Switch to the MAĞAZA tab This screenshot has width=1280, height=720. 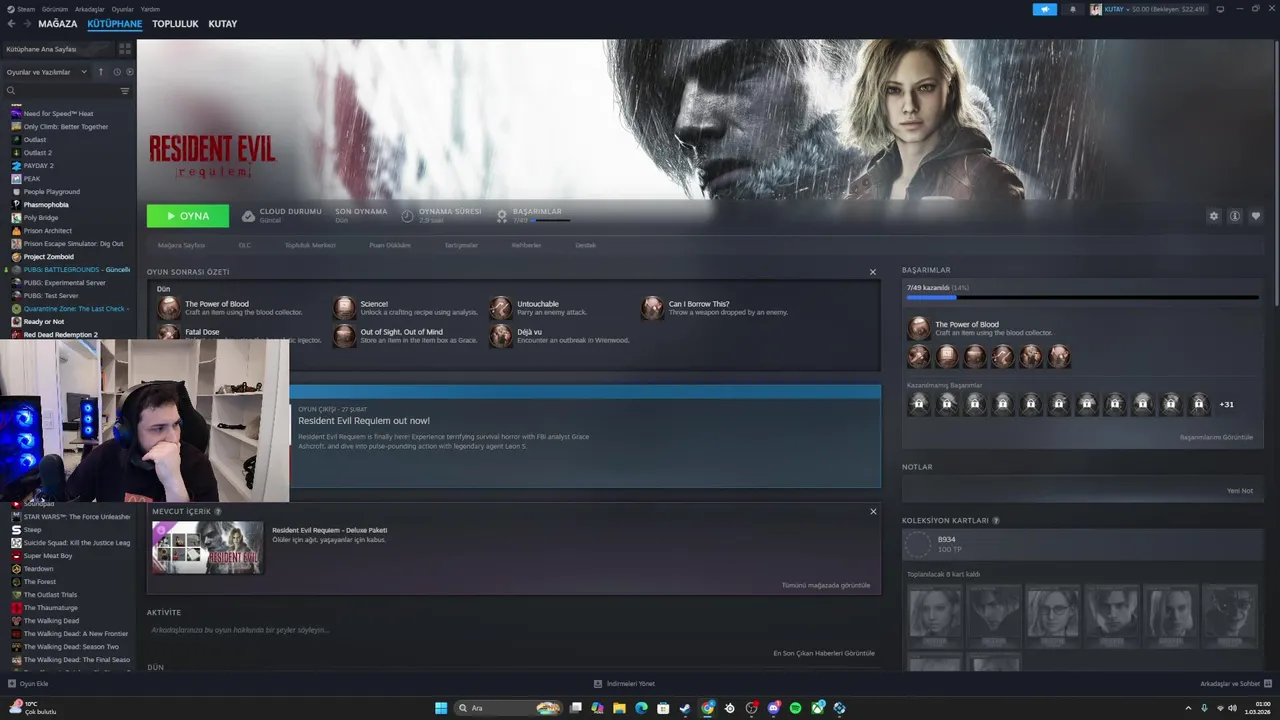tap(57, 24)
